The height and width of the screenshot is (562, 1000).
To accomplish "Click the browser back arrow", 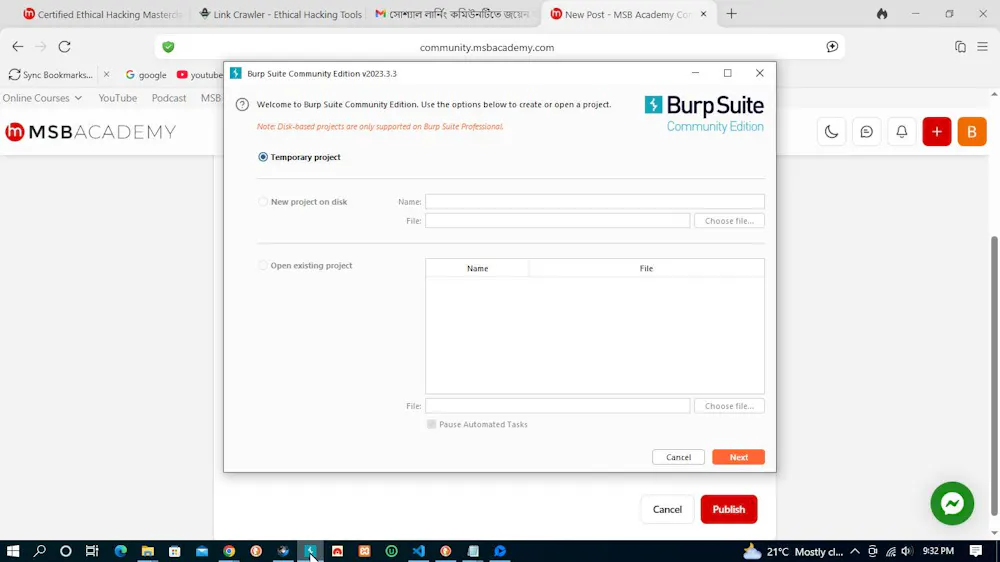I will [18, 47].
